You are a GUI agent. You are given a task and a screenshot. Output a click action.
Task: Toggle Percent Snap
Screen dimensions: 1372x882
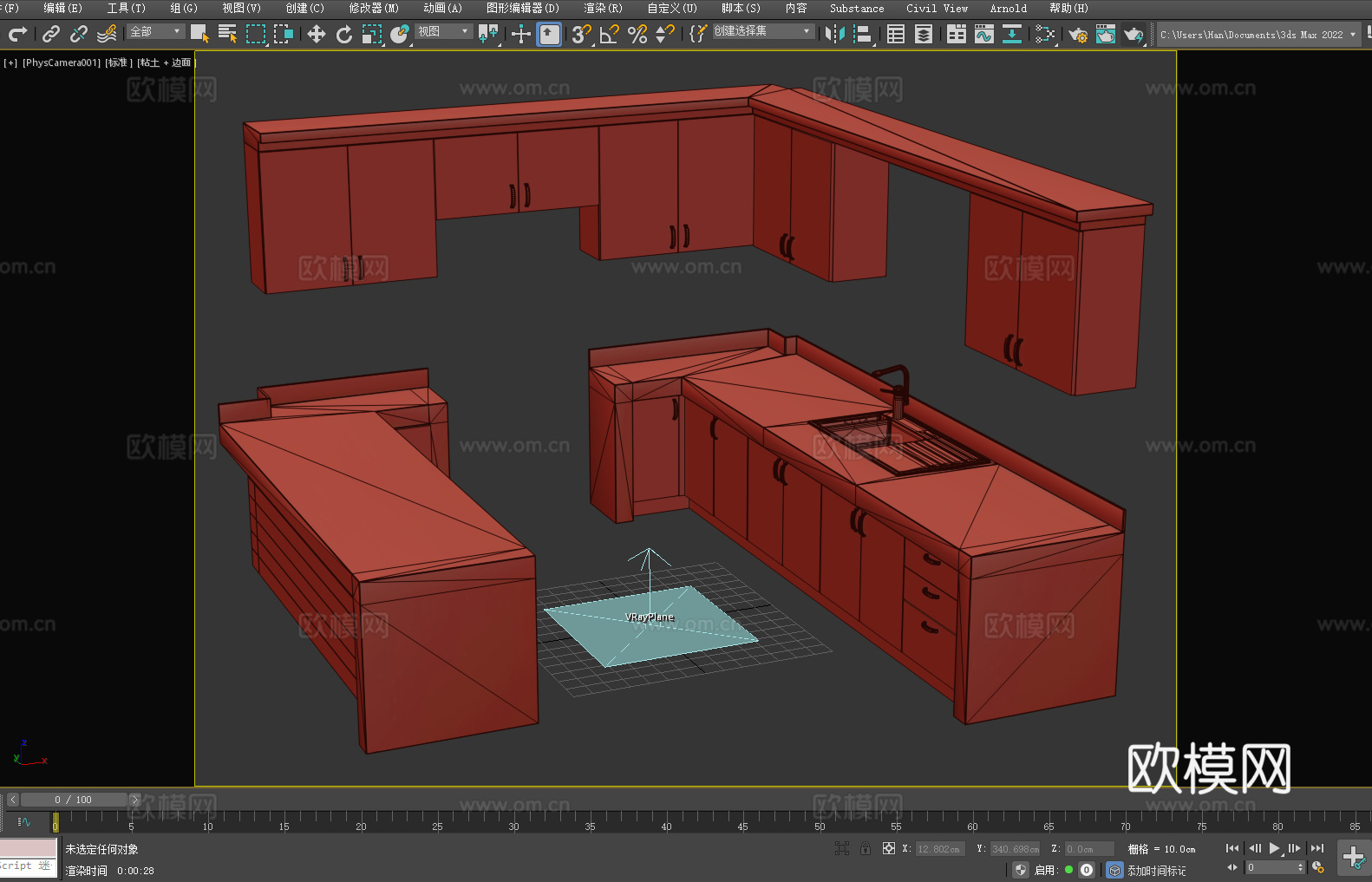click(637, 34)
